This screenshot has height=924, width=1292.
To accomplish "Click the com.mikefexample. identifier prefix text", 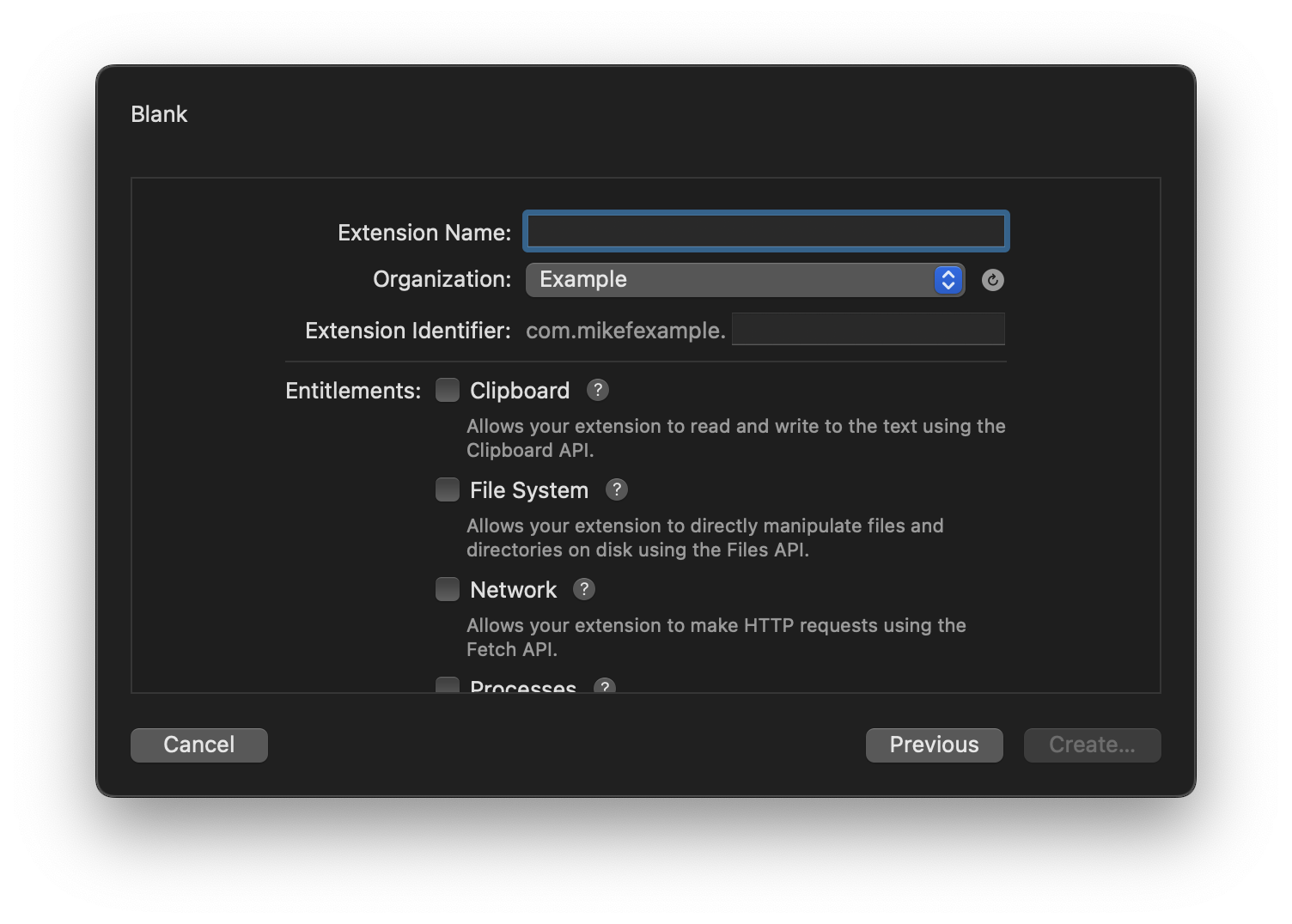I will point(625,331).
